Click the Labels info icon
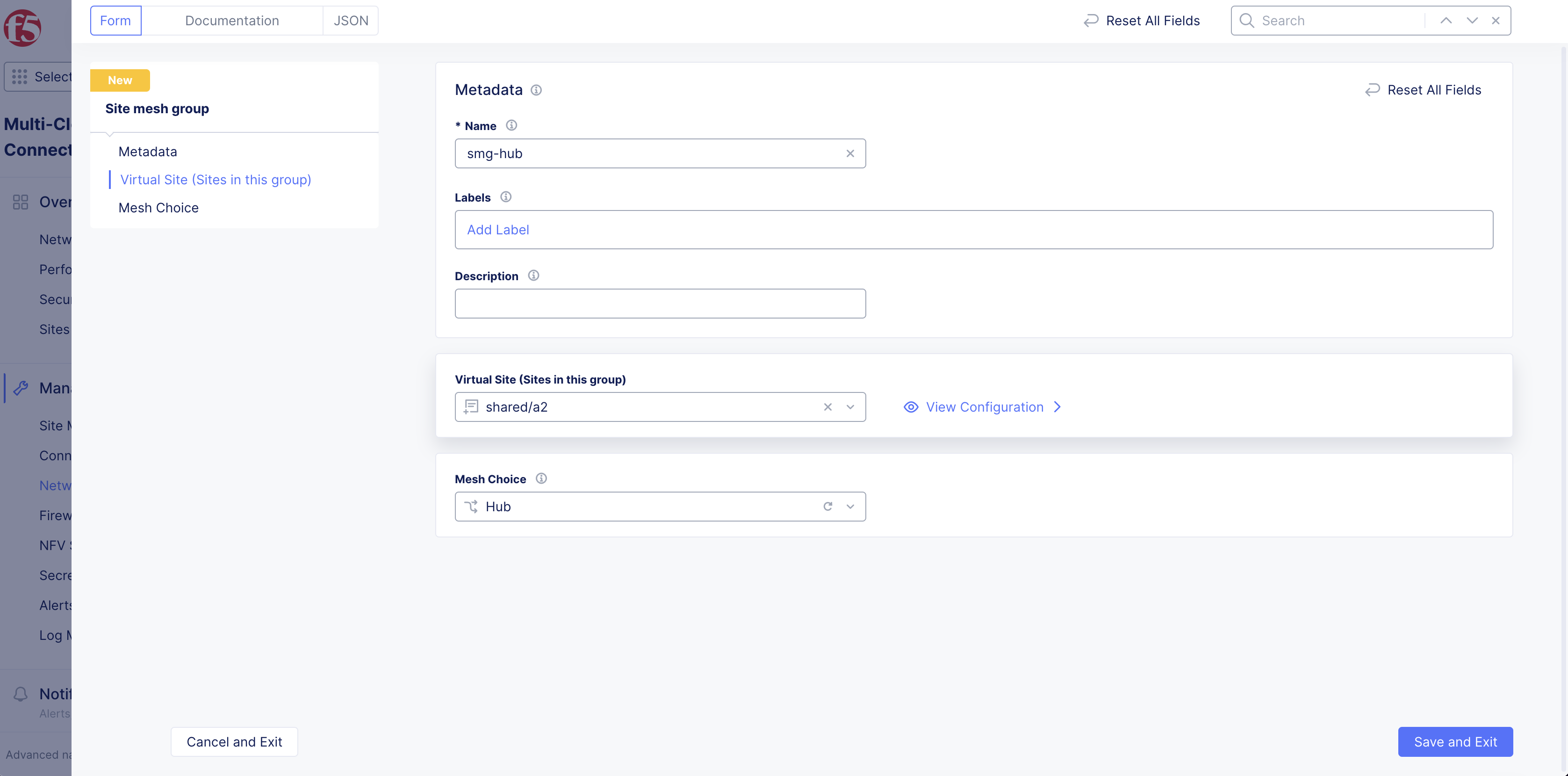 click(x=506, y=197)
